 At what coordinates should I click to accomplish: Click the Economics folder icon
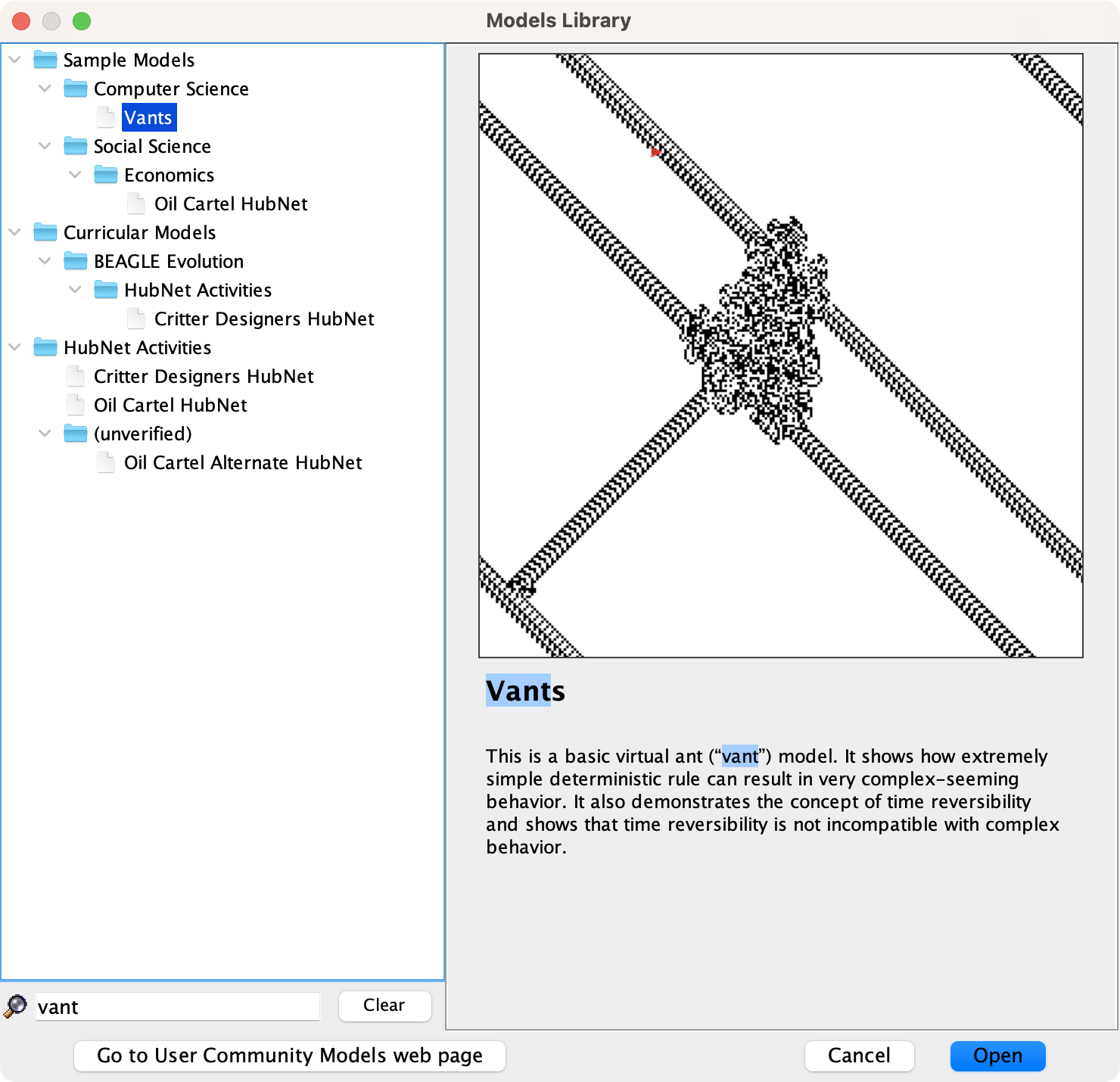pyautogui.click(x=106, y=175)
